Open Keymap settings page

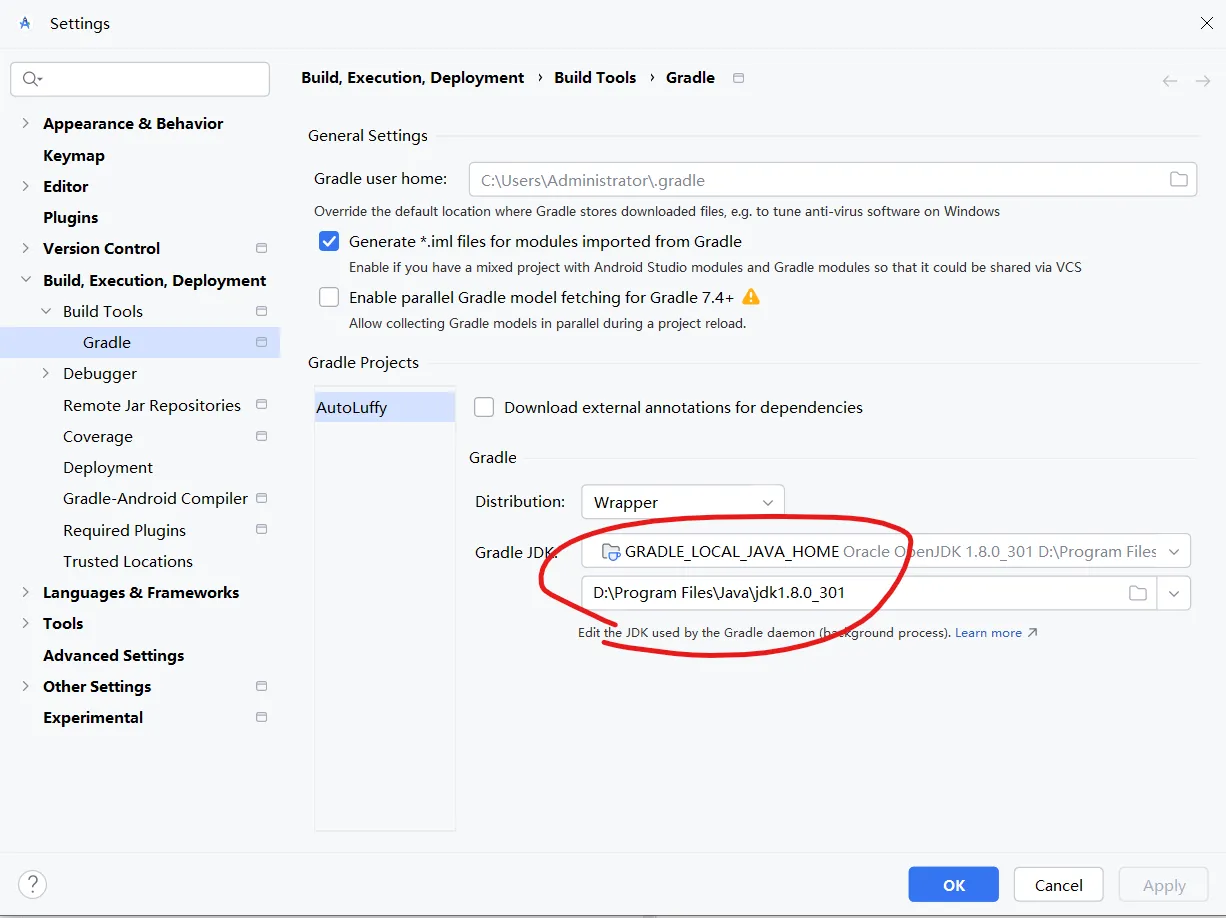point(74,155)
